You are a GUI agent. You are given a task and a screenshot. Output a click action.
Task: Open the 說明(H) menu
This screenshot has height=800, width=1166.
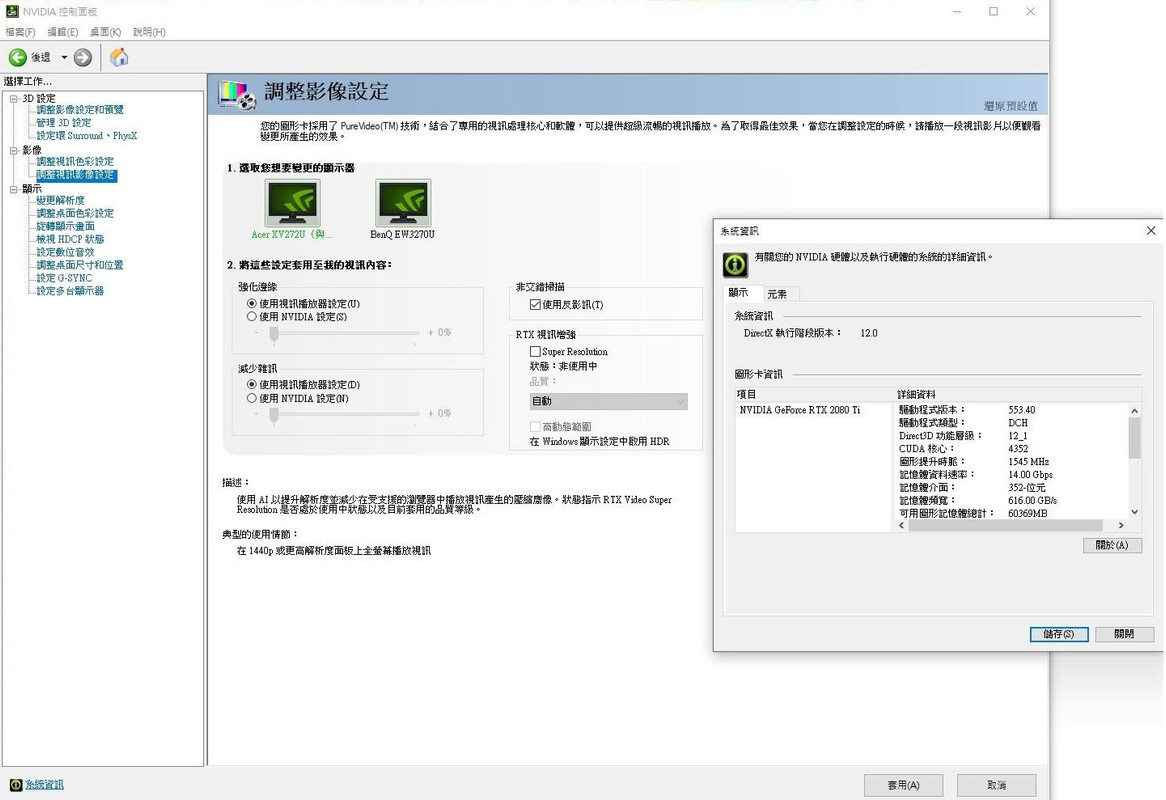click(149, 32)
